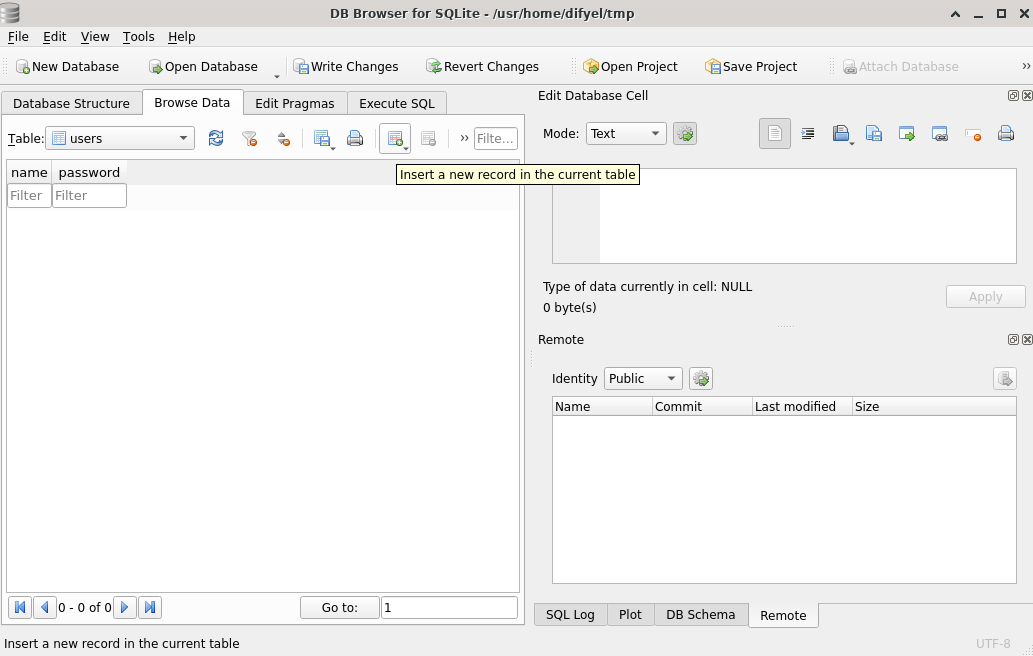Screen dimensions: 1033x656
Task: Clear all sorting in the table
Action: pyautogui.click(x=283, y=138)
